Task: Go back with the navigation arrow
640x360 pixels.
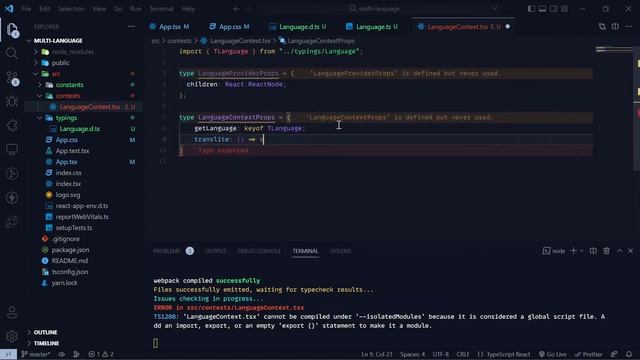Action: pyautogui.click(x=236, y=9)
